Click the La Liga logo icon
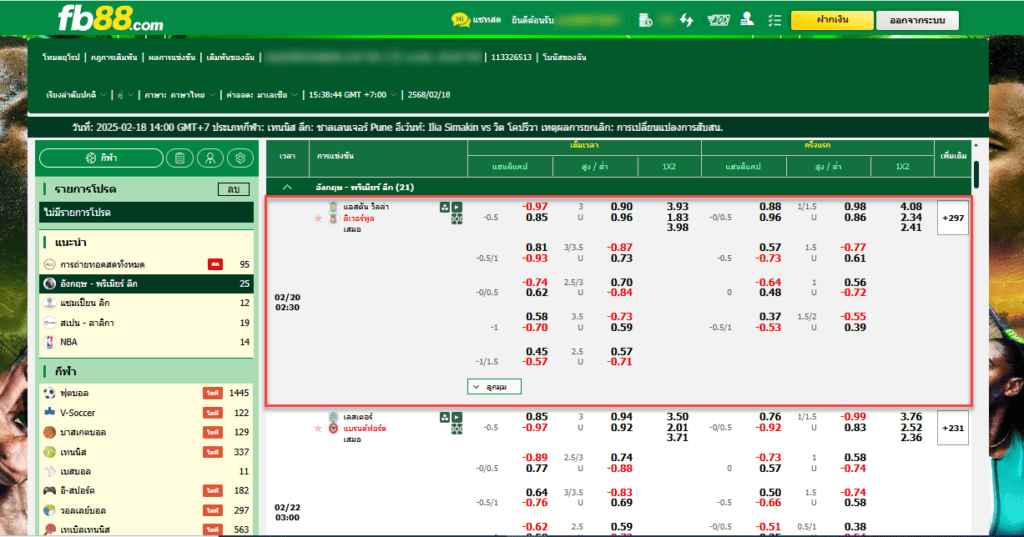 coord(49,323)
